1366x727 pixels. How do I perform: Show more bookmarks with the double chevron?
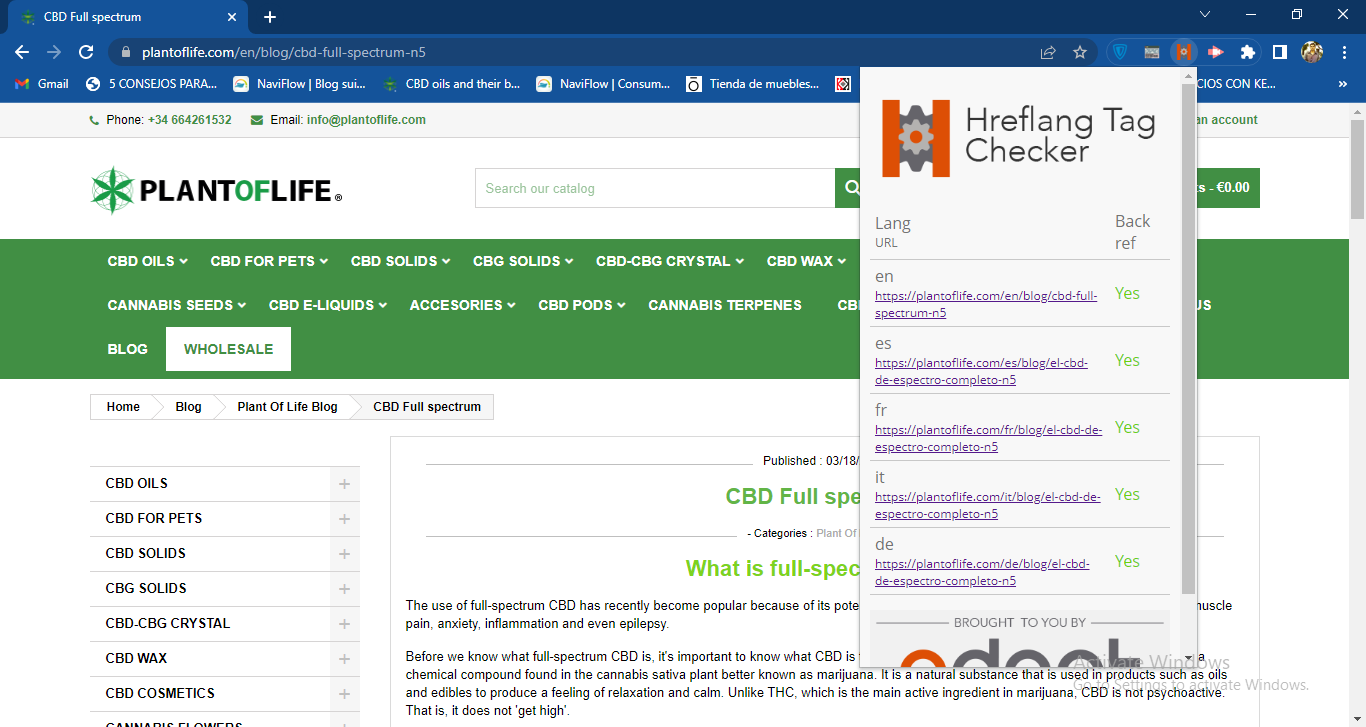click(1342, 84)
